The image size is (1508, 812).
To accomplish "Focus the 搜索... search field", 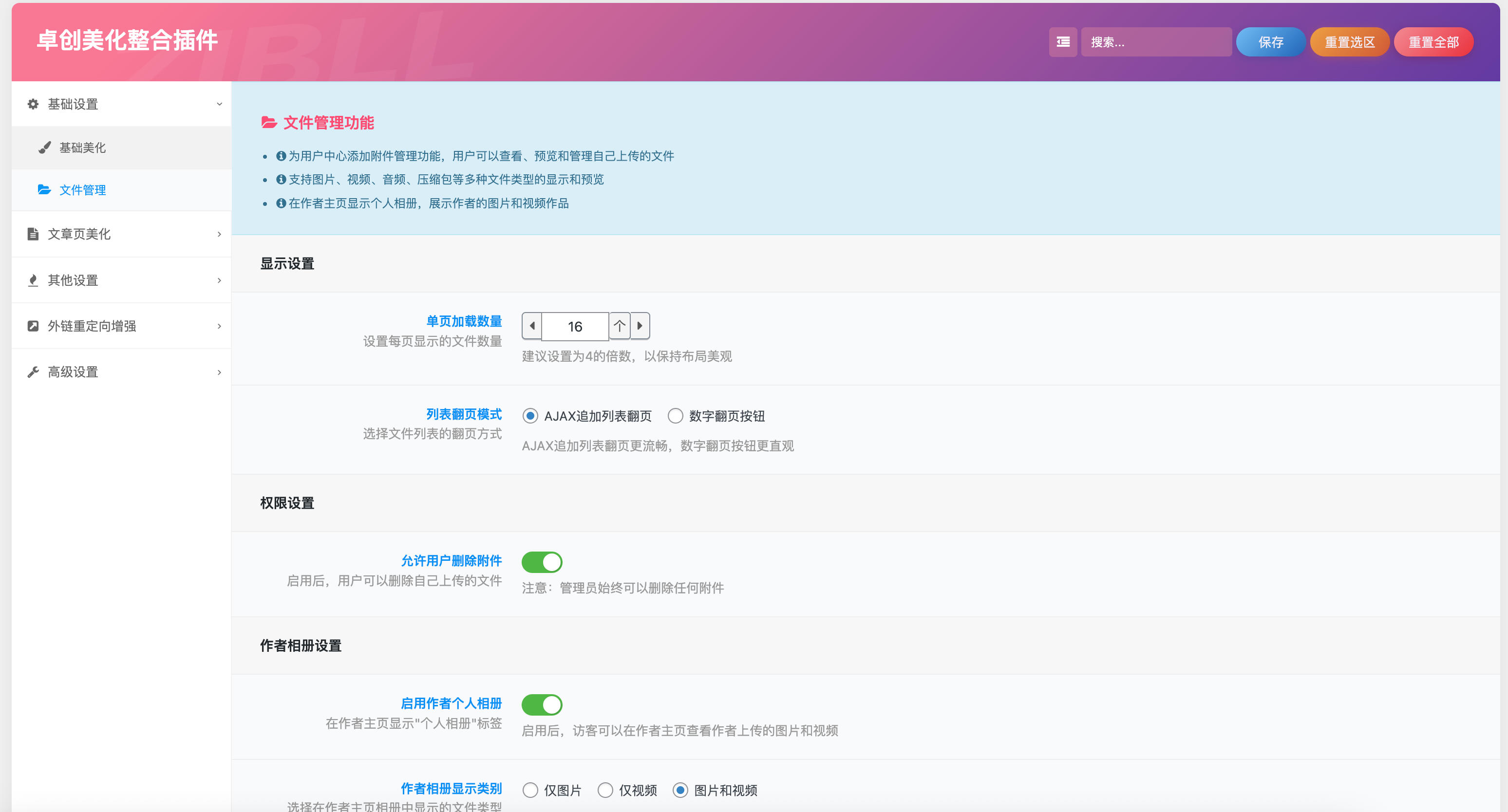I will (1156, 42).
